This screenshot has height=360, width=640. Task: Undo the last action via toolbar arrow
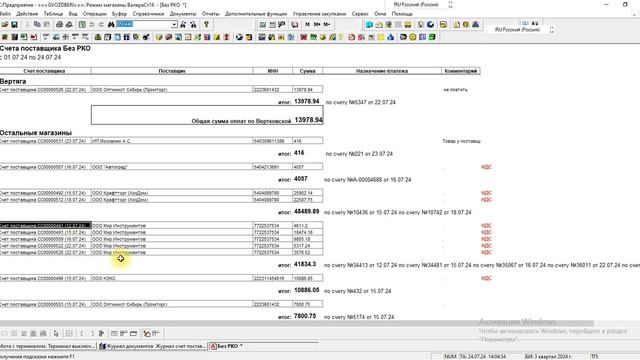coord(92,24)
